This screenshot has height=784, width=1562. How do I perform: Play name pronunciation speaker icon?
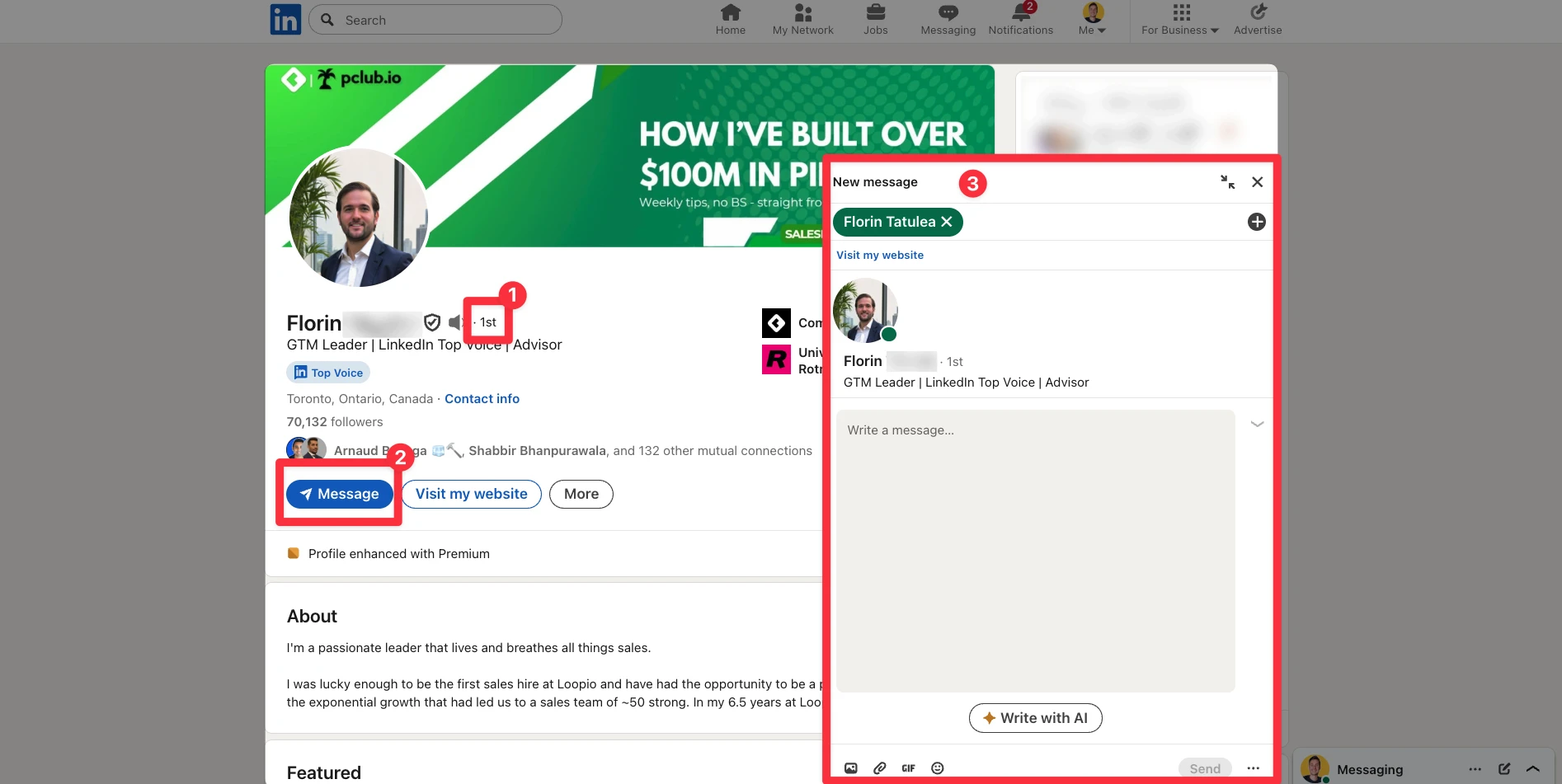tap(455, 322)
